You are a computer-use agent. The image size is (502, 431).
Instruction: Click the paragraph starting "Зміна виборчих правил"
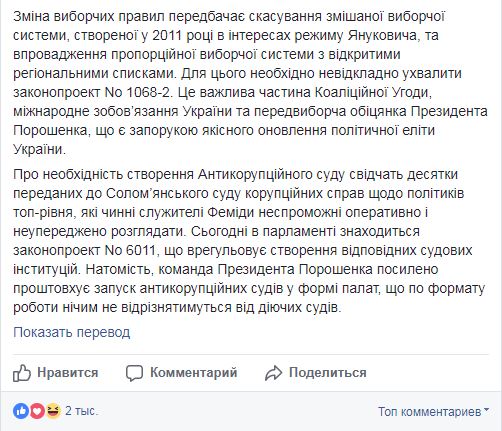click(250, 83)
